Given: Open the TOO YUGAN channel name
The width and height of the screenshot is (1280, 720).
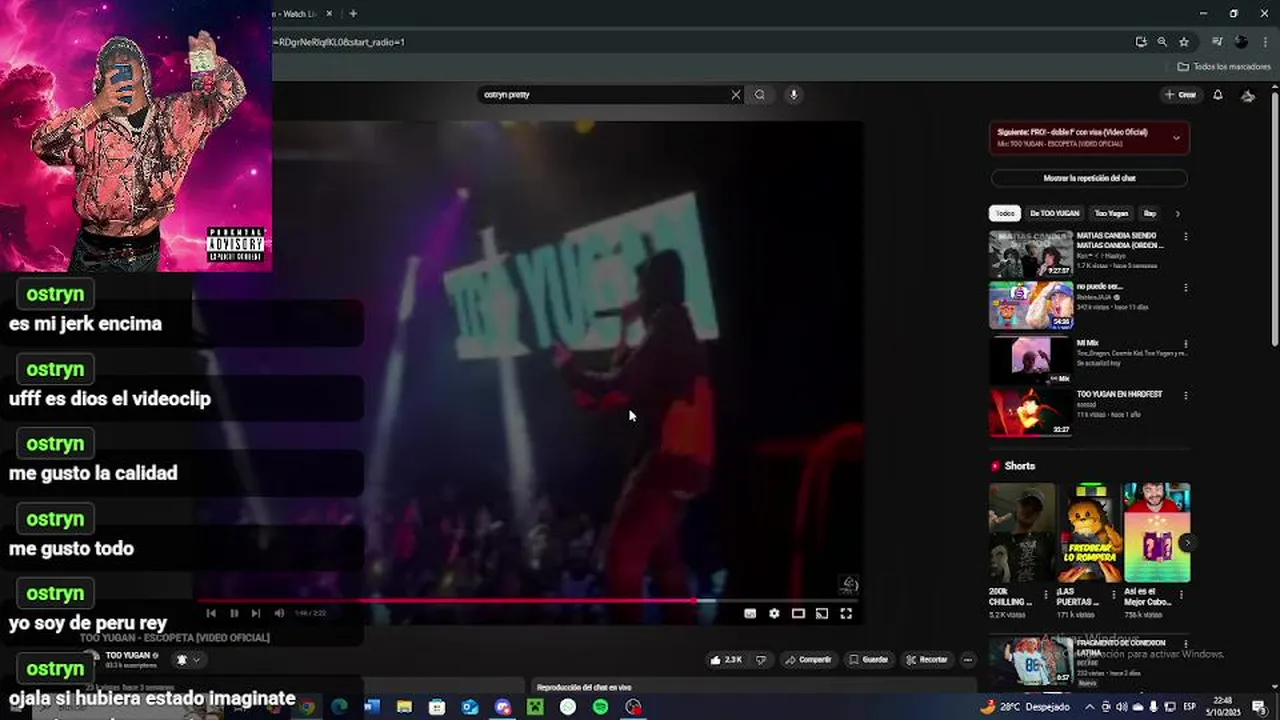Looking at the screenshot, I should tap(127, 655).
